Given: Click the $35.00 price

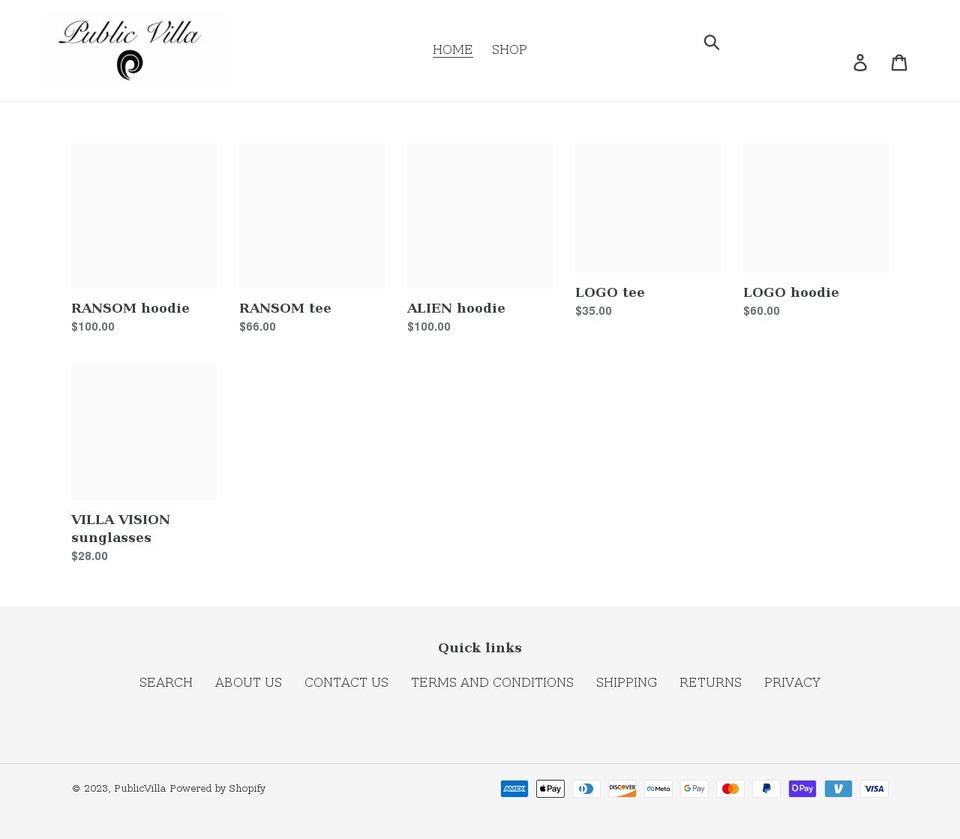Looking at the screenshot, I should tap(593, 311).
